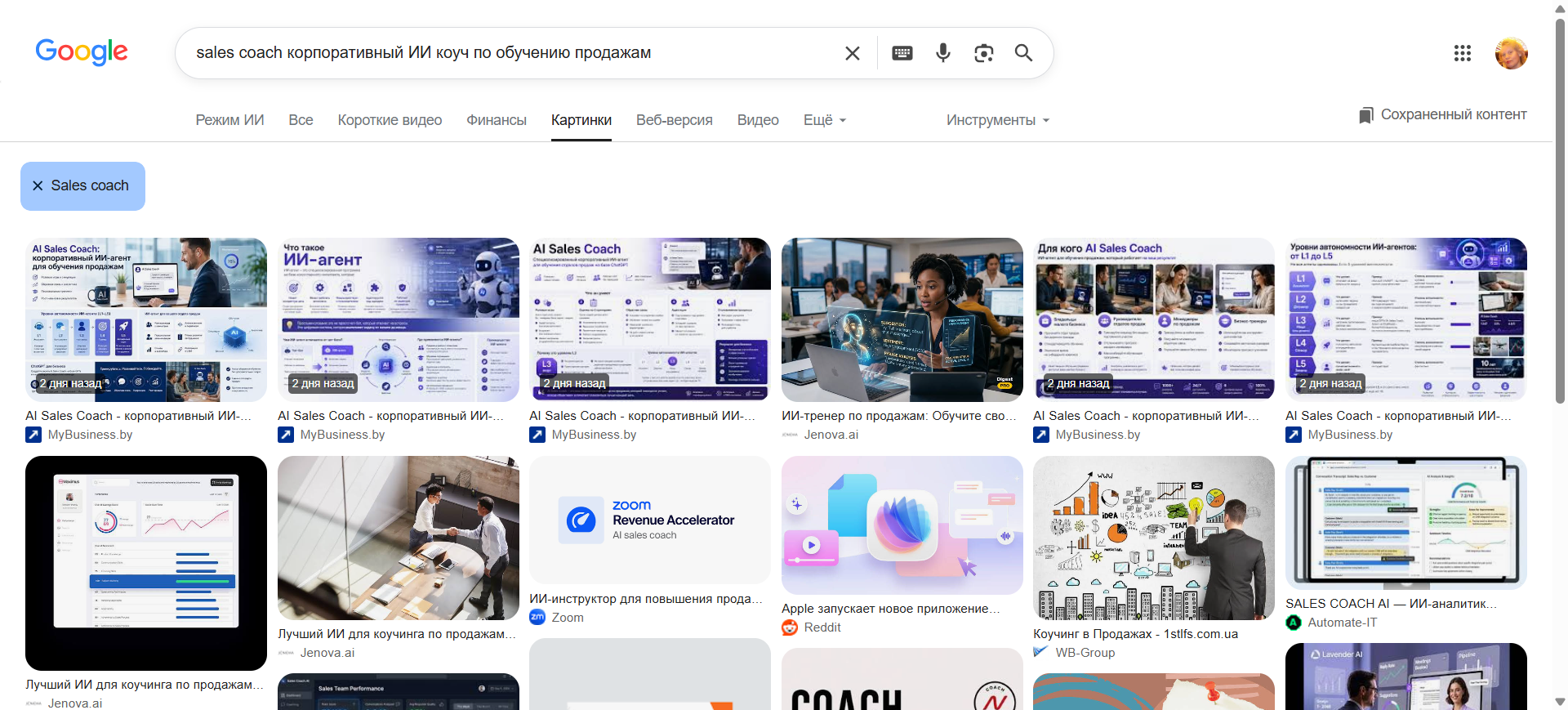Start voice search with microphone icon

tap(943, 53)
